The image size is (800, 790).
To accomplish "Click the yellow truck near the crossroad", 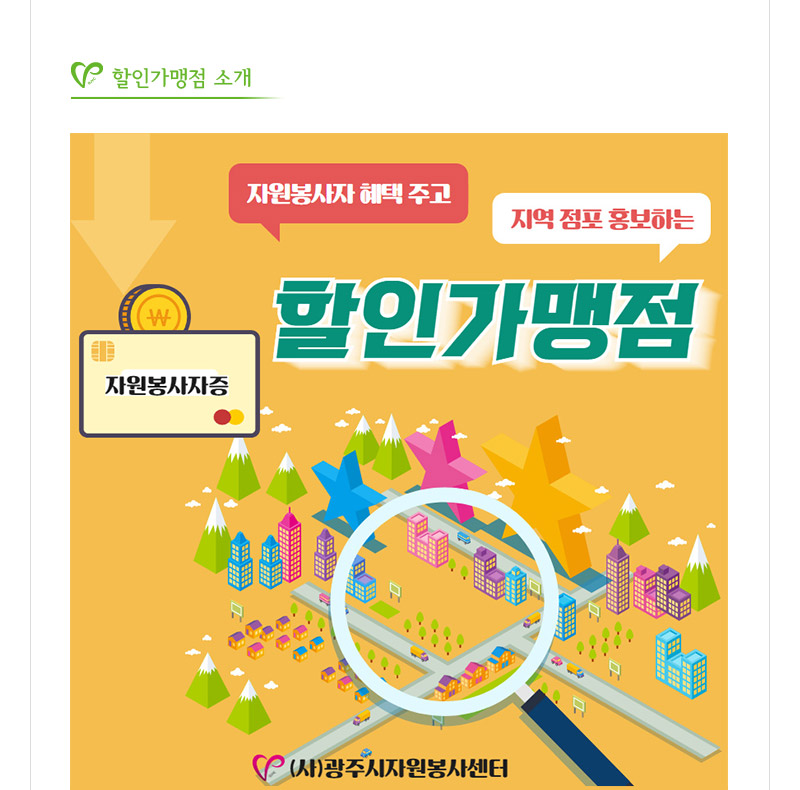I will tap(419, 653).
